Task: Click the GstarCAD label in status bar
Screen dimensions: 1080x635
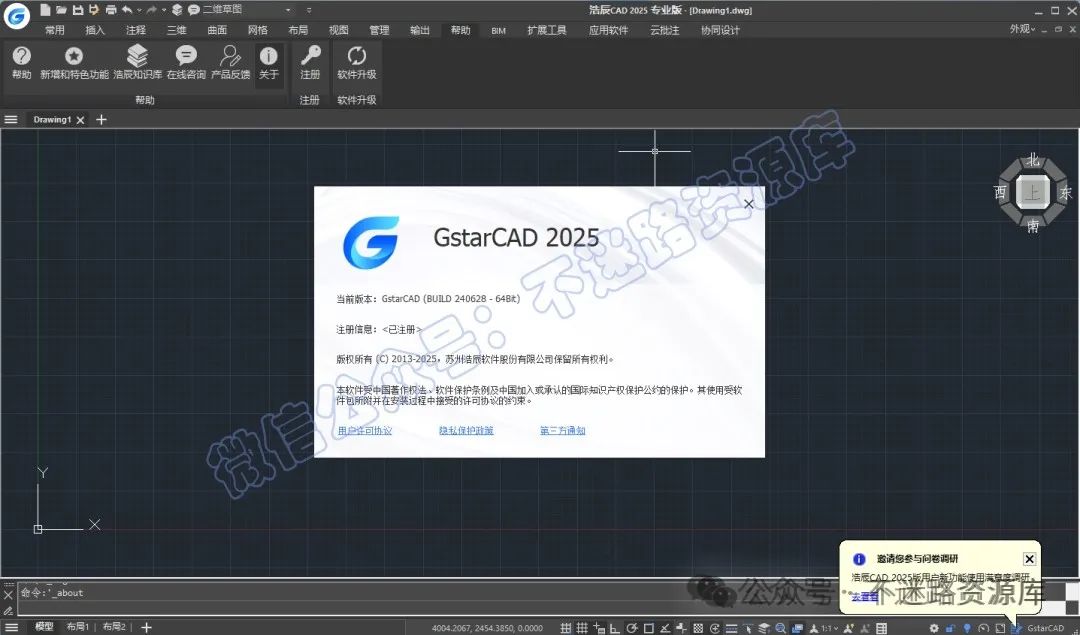Action: (1046, 628)
